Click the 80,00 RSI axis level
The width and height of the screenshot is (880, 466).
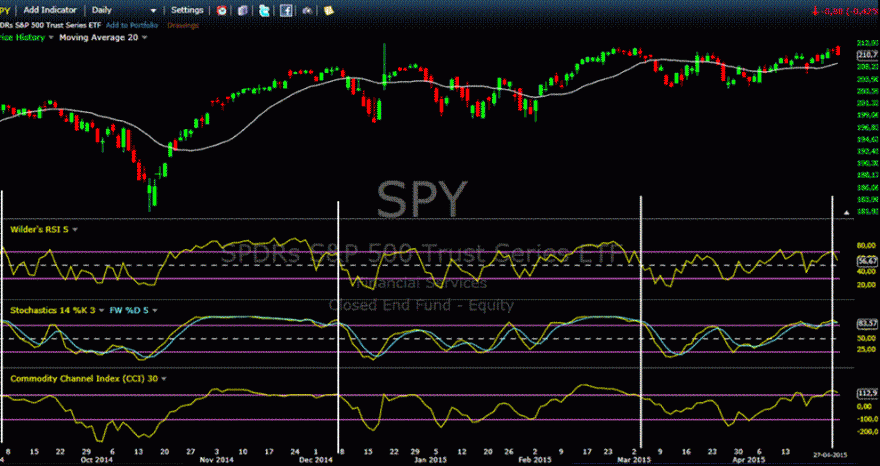[x=866, y=245]
